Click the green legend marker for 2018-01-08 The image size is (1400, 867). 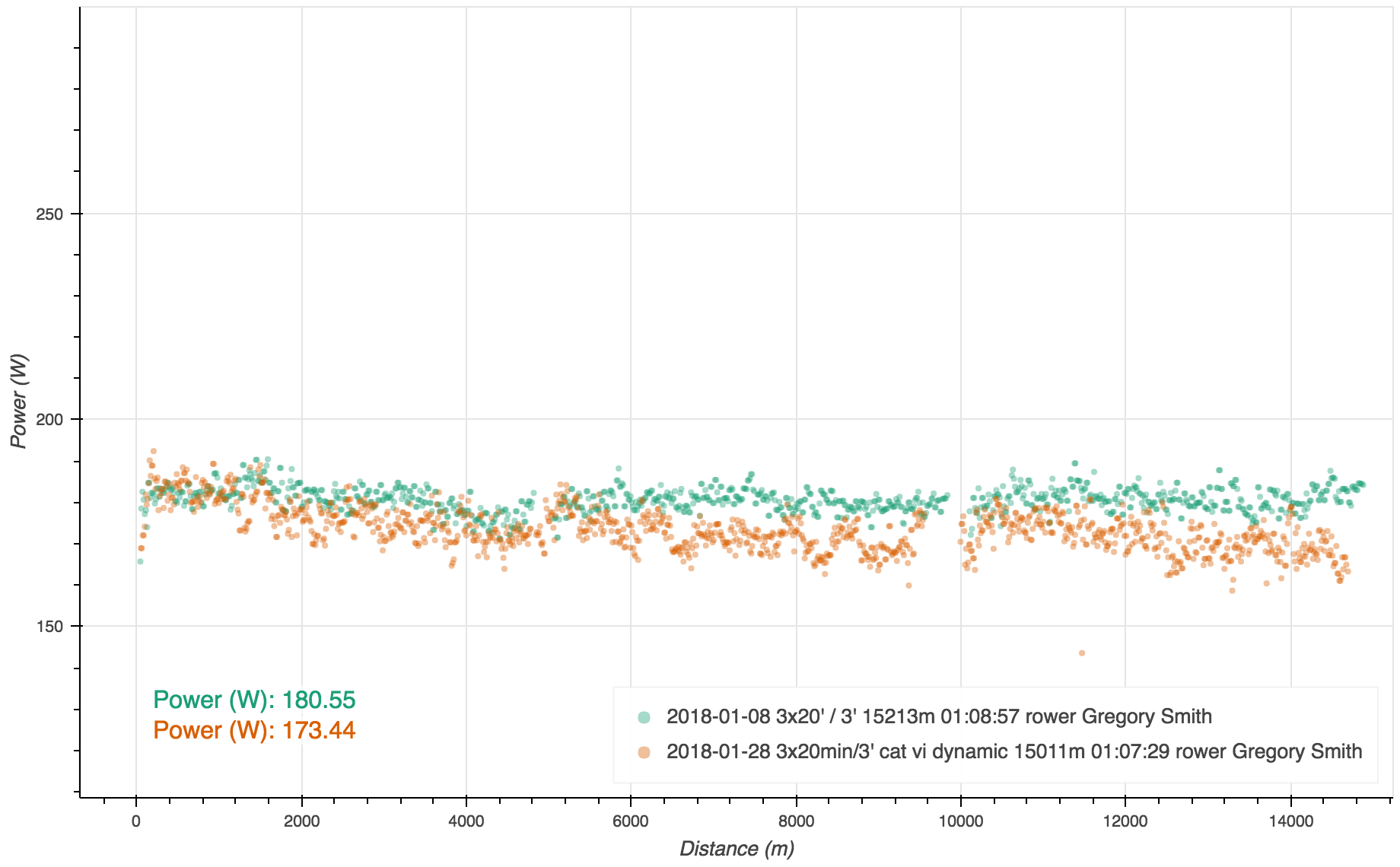pos(644,717)
